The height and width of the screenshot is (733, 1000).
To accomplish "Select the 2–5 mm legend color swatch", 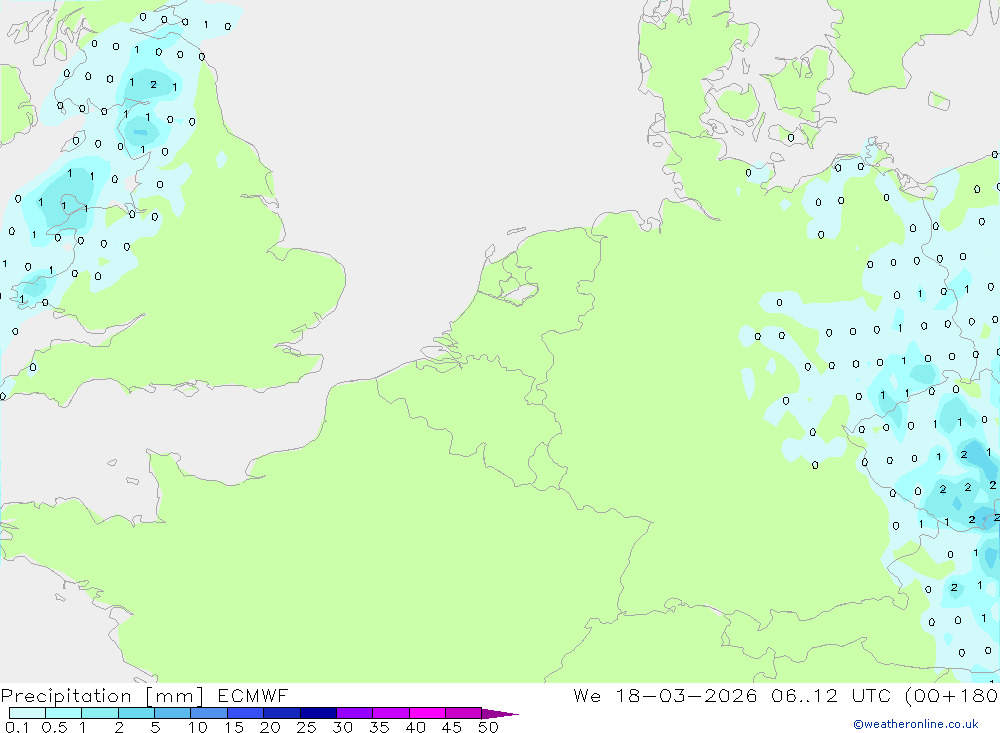I will coord(136,713).
